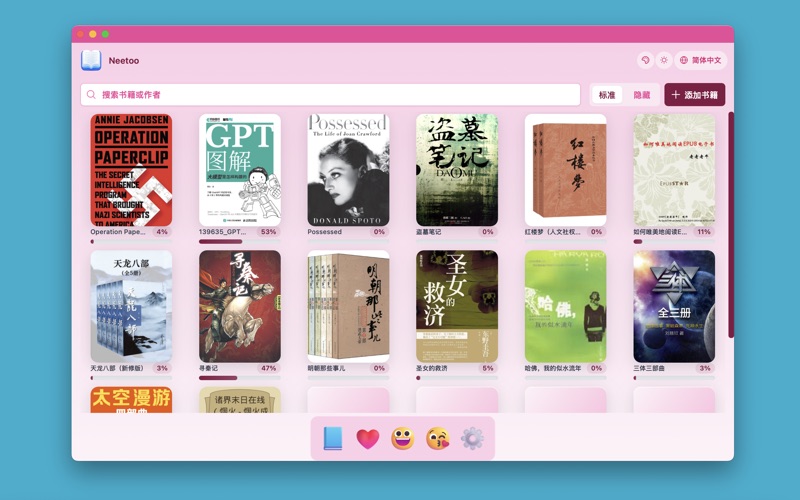Open the GPT图解 book cover
The width and height of the screenshot is (800, 500).
240,170
